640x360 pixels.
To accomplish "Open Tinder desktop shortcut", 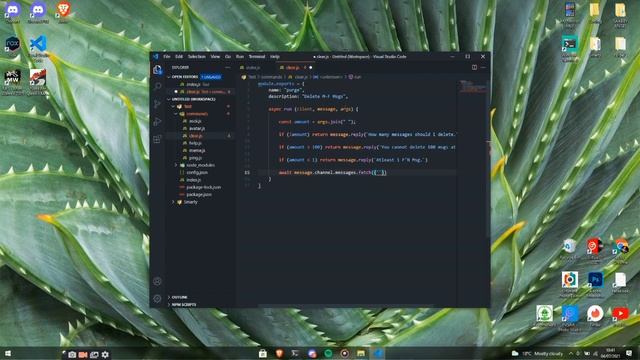I will tap(595, 316).
